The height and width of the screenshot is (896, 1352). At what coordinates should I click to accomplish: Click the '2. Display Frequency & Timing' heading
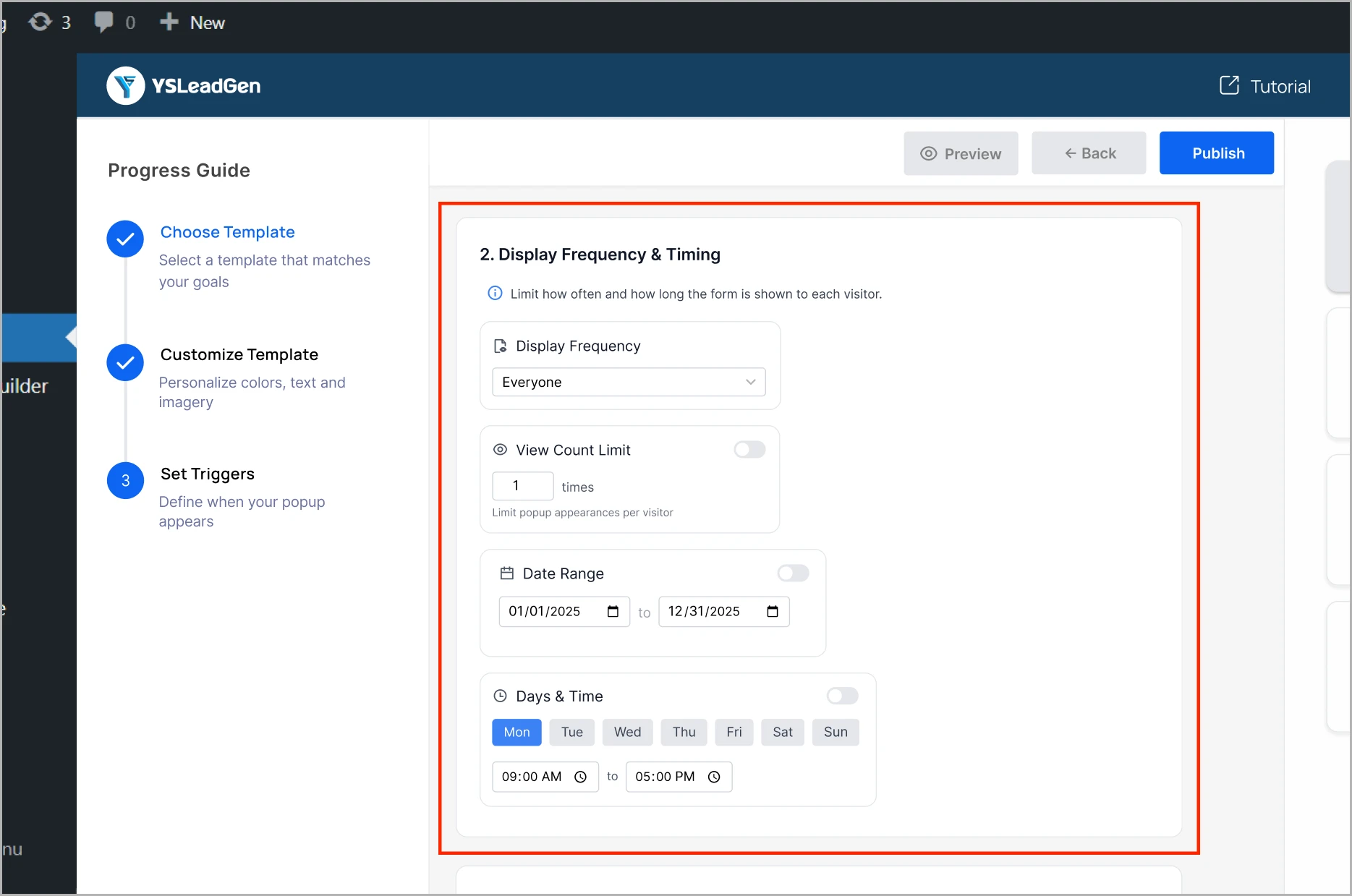point(600,255)
